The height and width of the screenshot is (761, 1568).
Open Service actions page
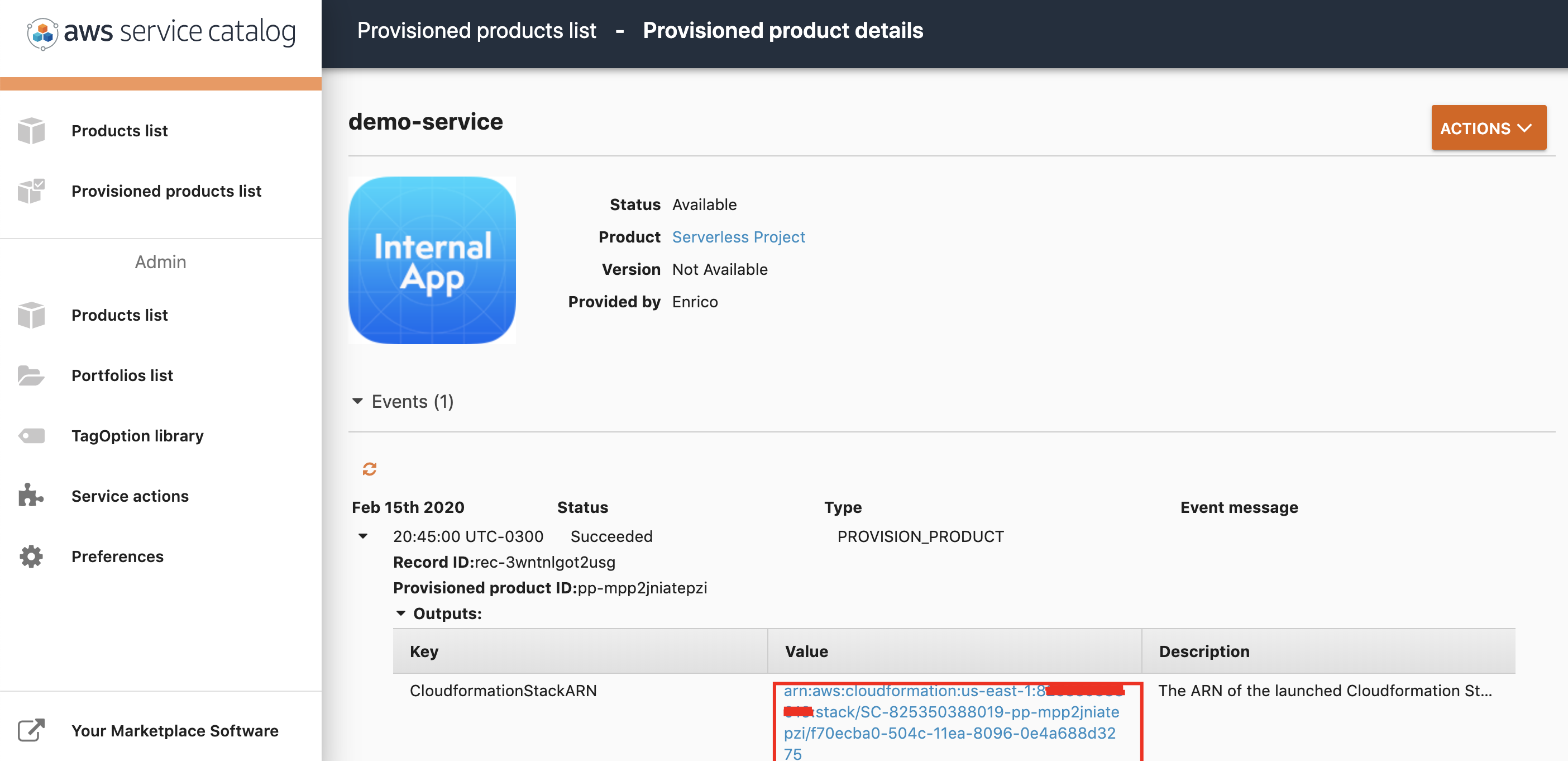coord(130,496)
